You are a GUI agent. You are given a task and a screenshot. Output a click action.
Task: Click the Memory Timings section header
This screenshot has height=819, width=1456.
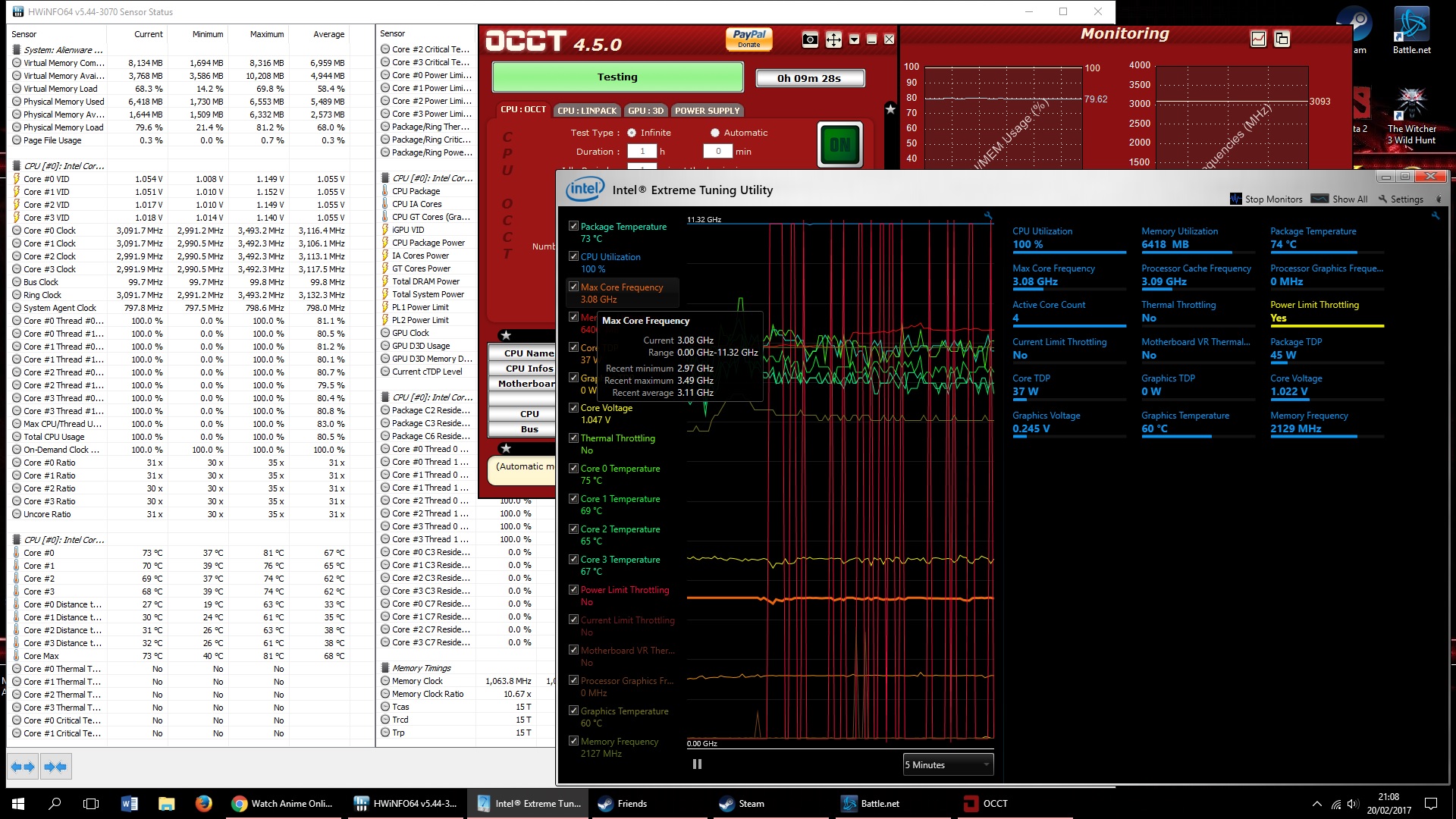pyautogui.click(x=422, y=668)
